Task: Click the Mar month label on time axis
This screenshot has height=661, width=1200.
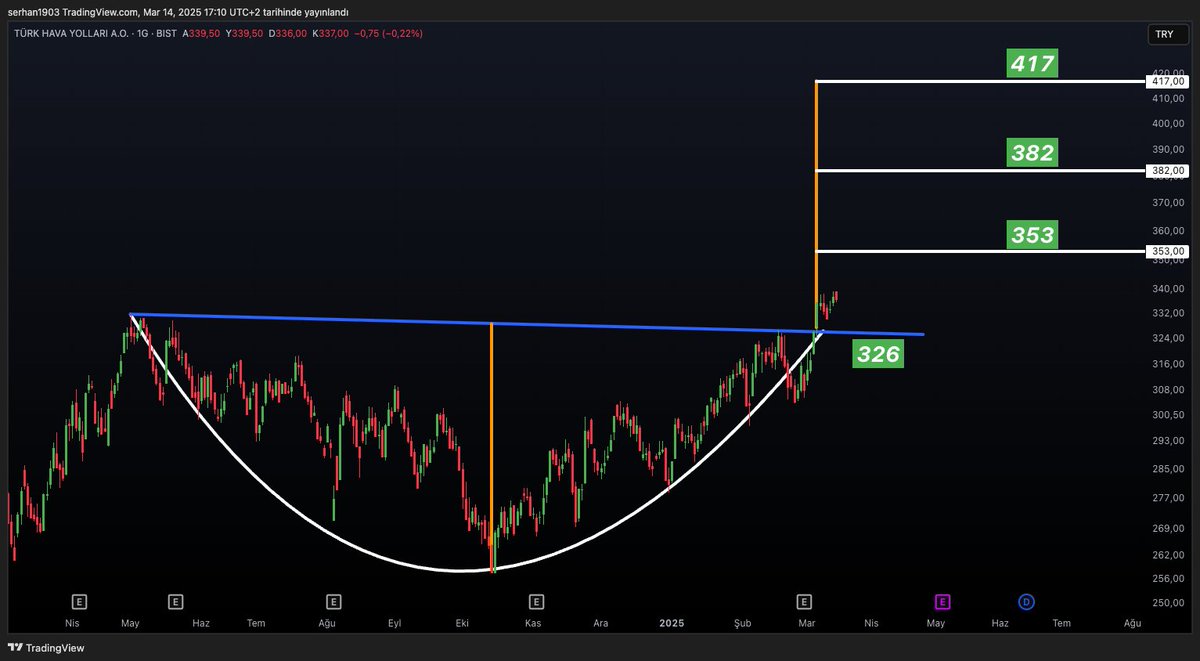Action: [x=808, y=623]
